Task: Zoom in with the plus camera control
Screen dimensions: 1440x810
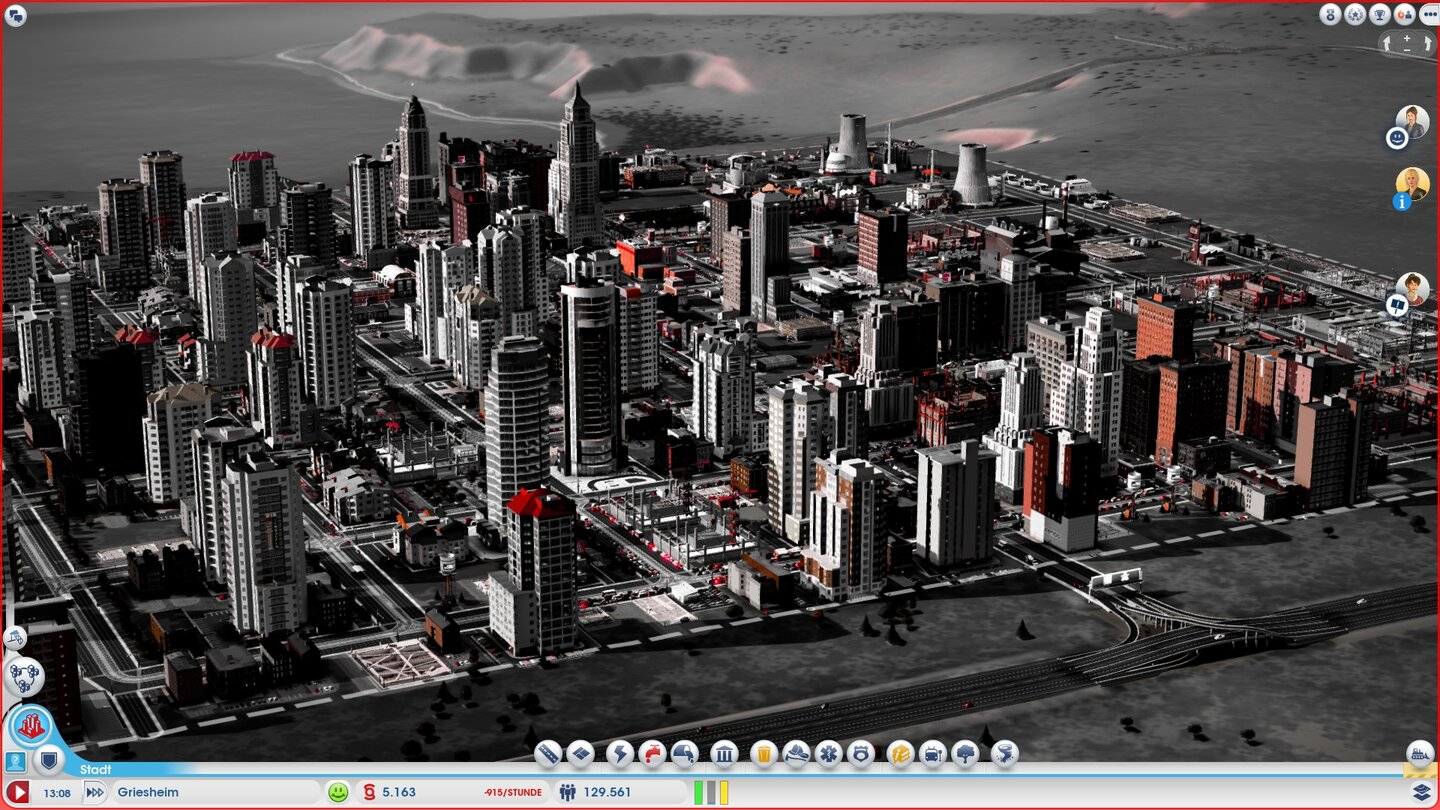Action: tap(1407, 38)
